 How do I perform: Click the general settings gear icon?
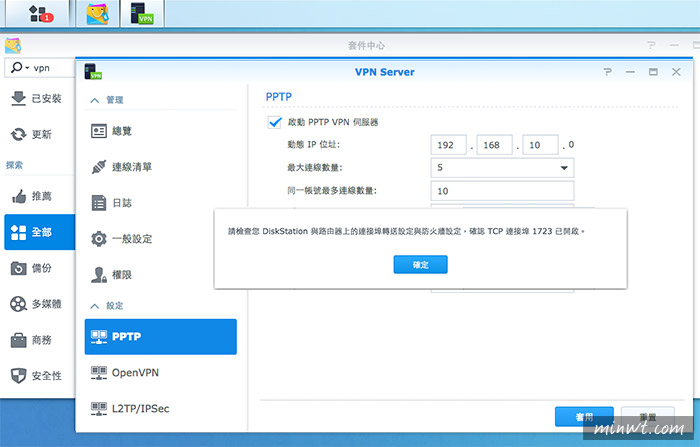point(99,239)
